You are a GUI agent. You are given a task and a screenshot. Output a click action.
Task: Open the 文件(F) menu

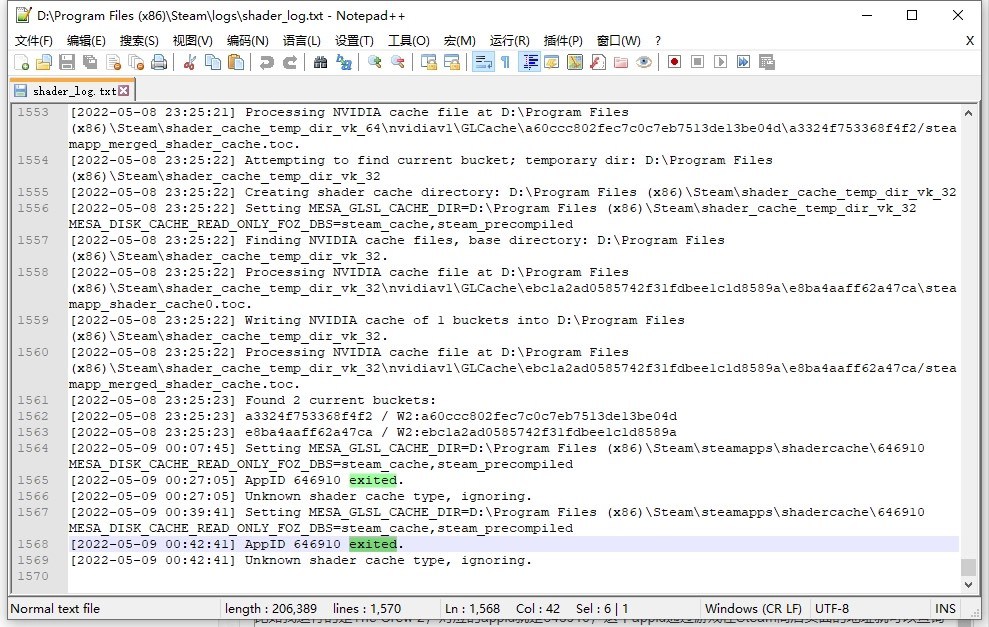click(x=33, y=40)
